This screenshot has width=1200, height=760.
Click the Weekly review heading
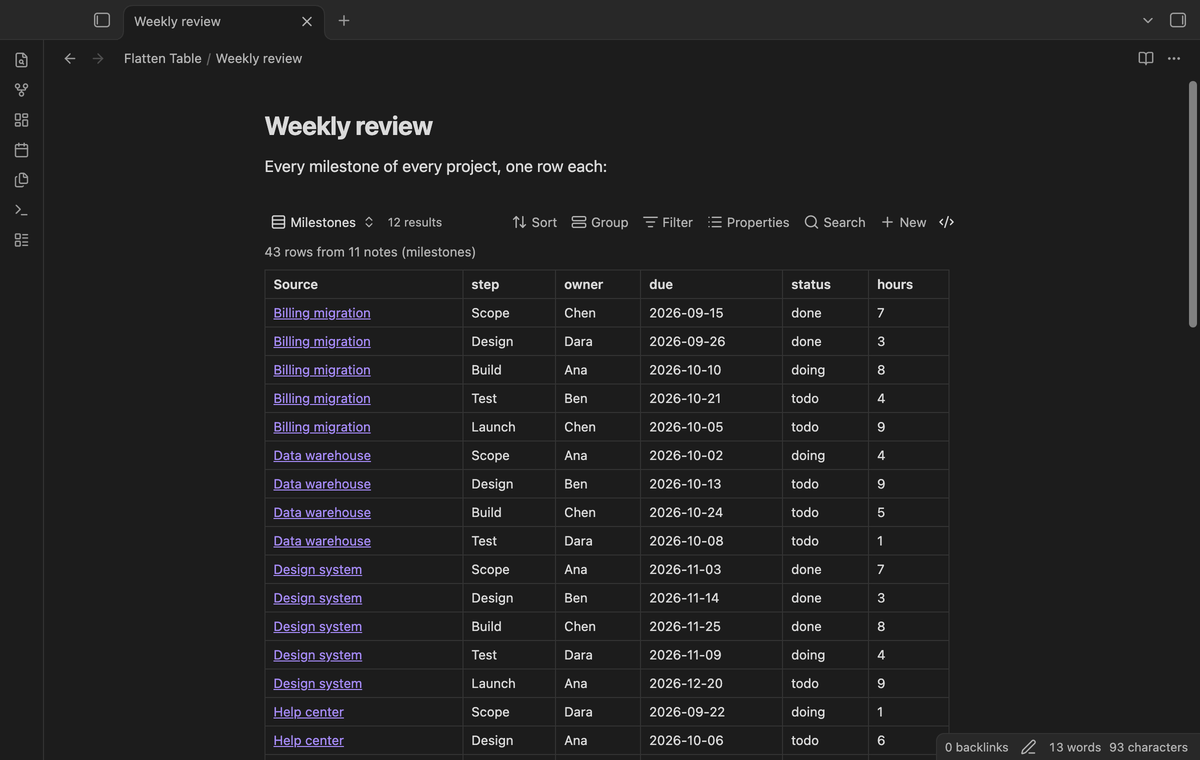click(349, 126)
